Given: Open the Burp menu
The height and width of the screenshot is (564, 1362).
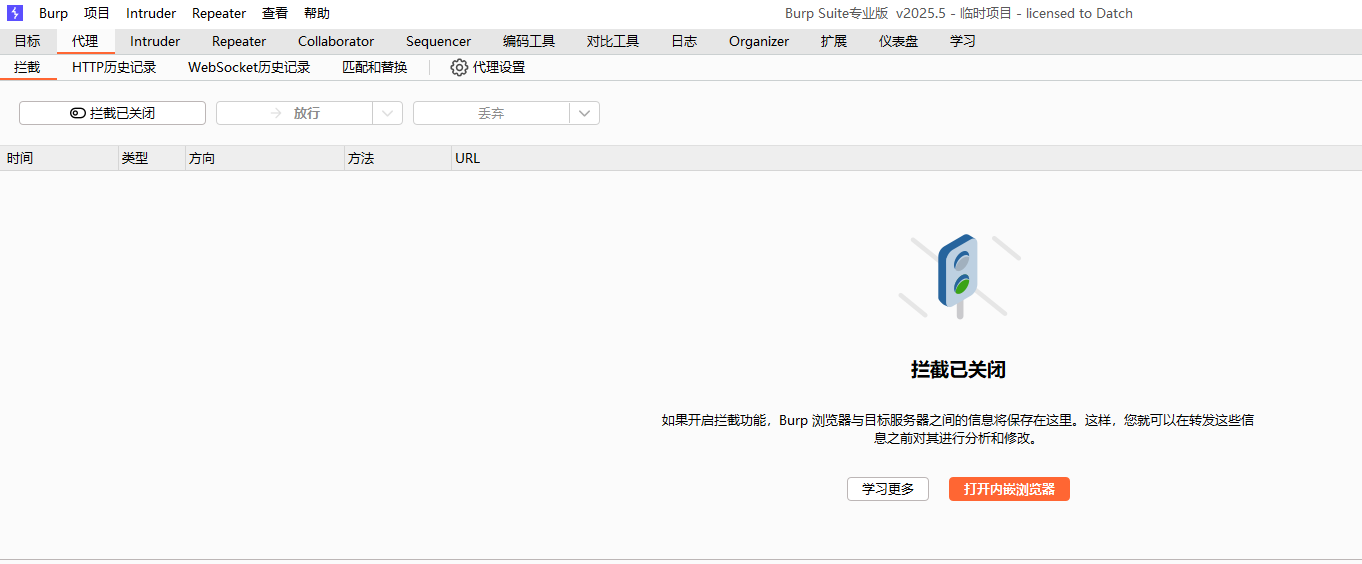Looking at the screenshot, I should [x=53, y=13].
